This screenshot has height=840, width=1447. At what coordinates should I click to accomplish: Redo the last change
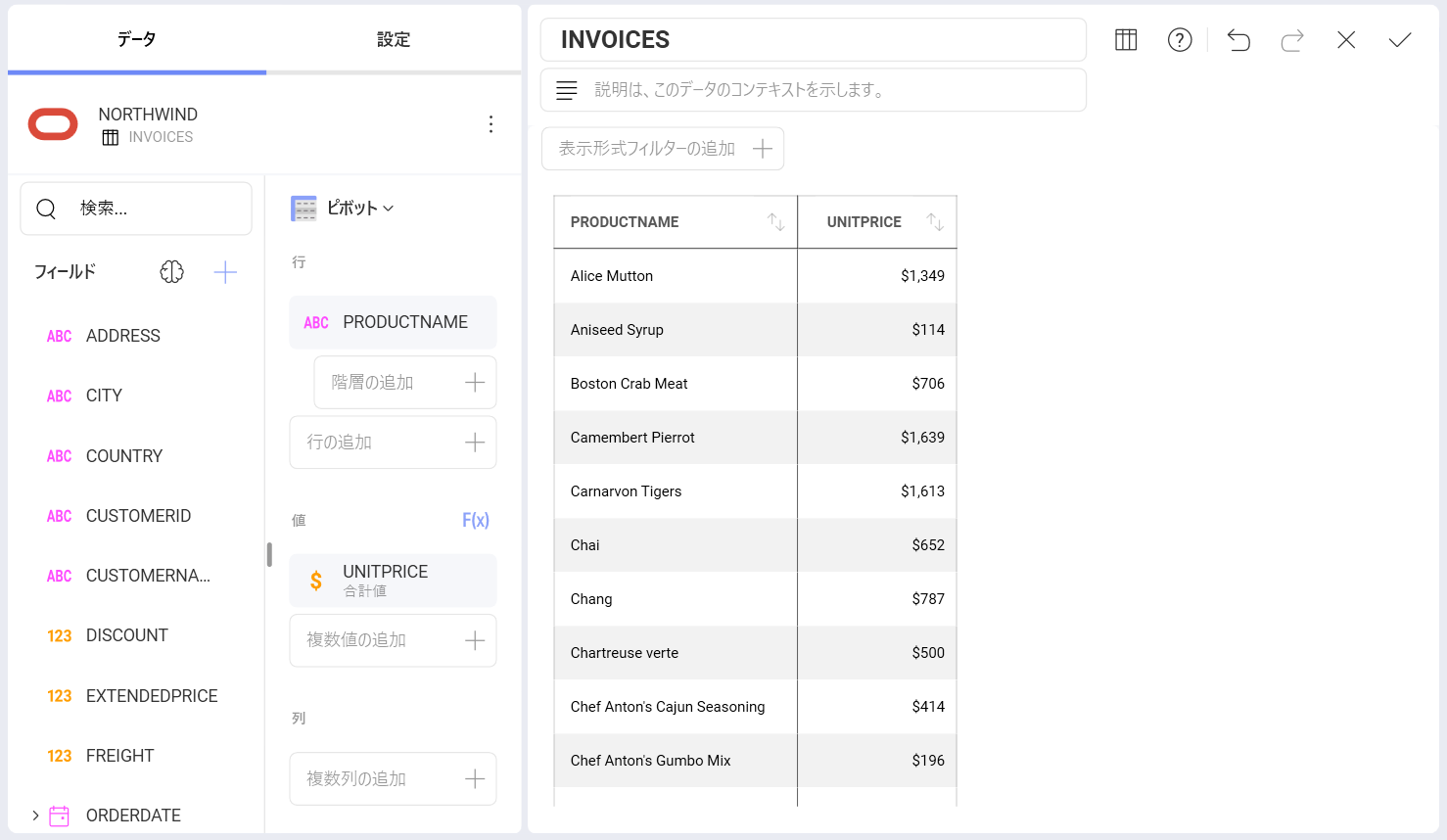click(1292, 39)
